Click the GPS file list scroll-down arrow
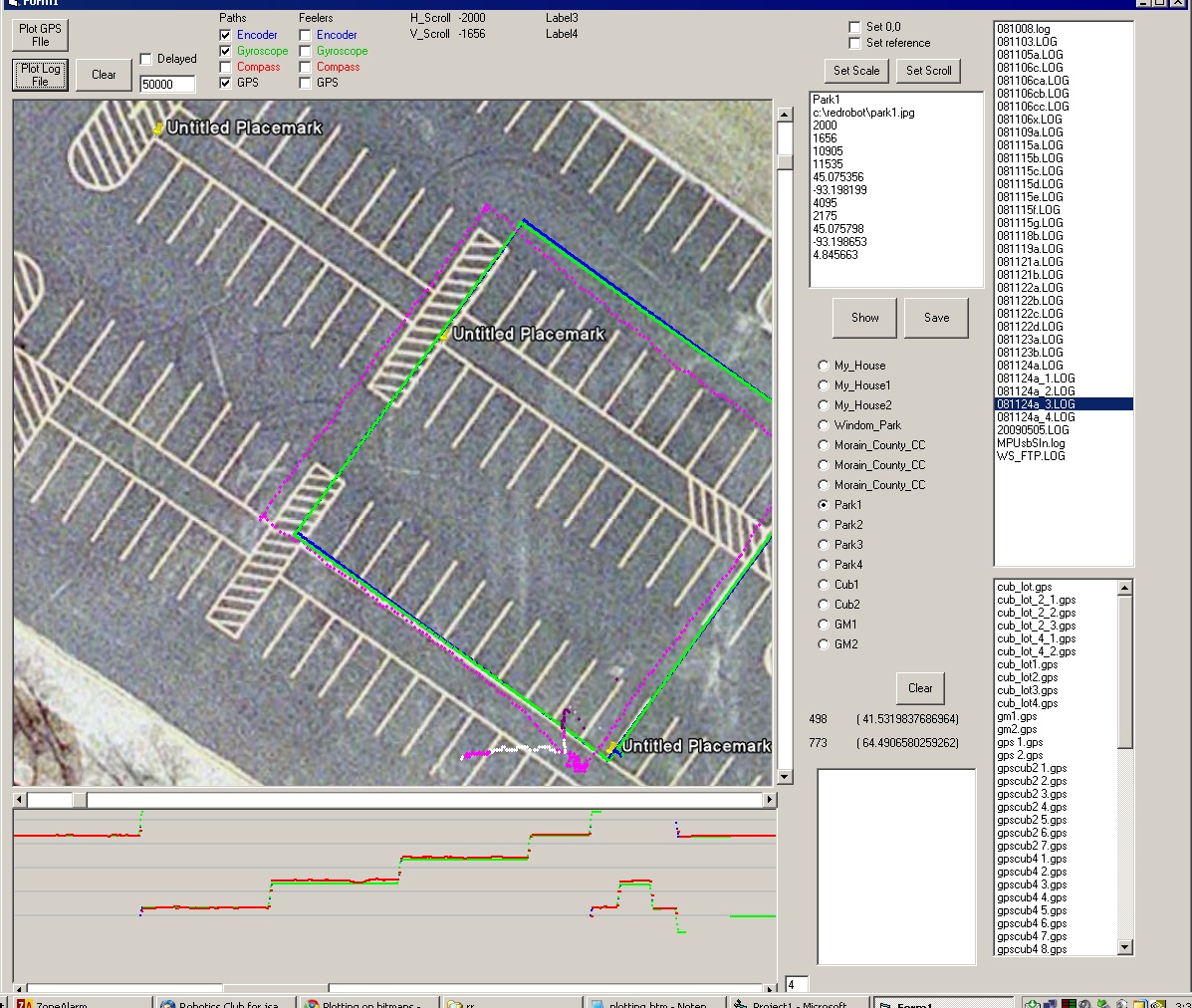 [1125, 947]
